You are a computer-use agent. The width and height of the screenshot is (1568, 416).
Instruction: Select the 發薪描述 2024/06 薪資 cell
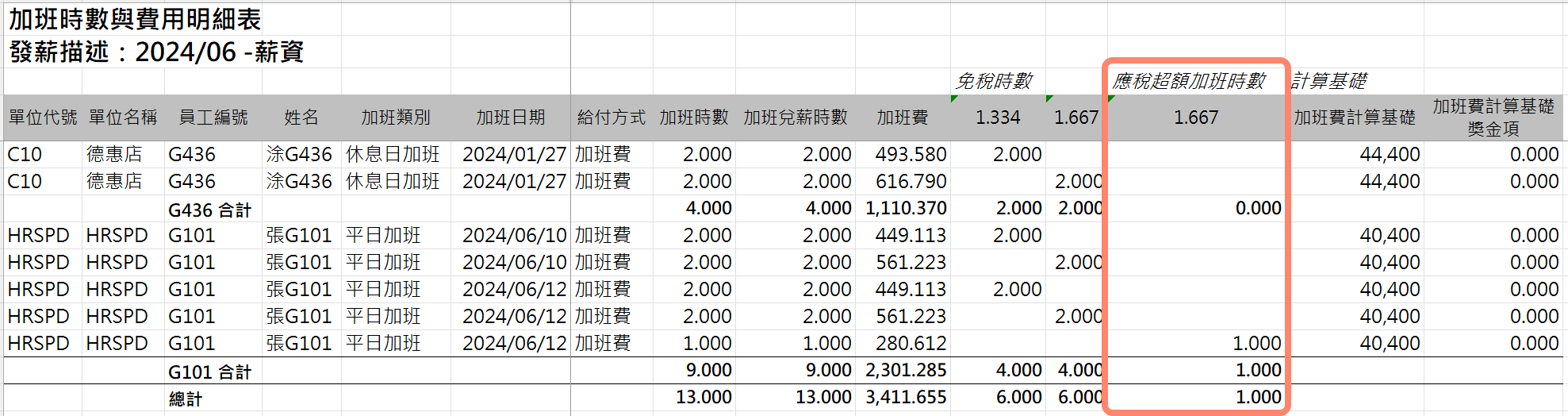tap(156, 52)
